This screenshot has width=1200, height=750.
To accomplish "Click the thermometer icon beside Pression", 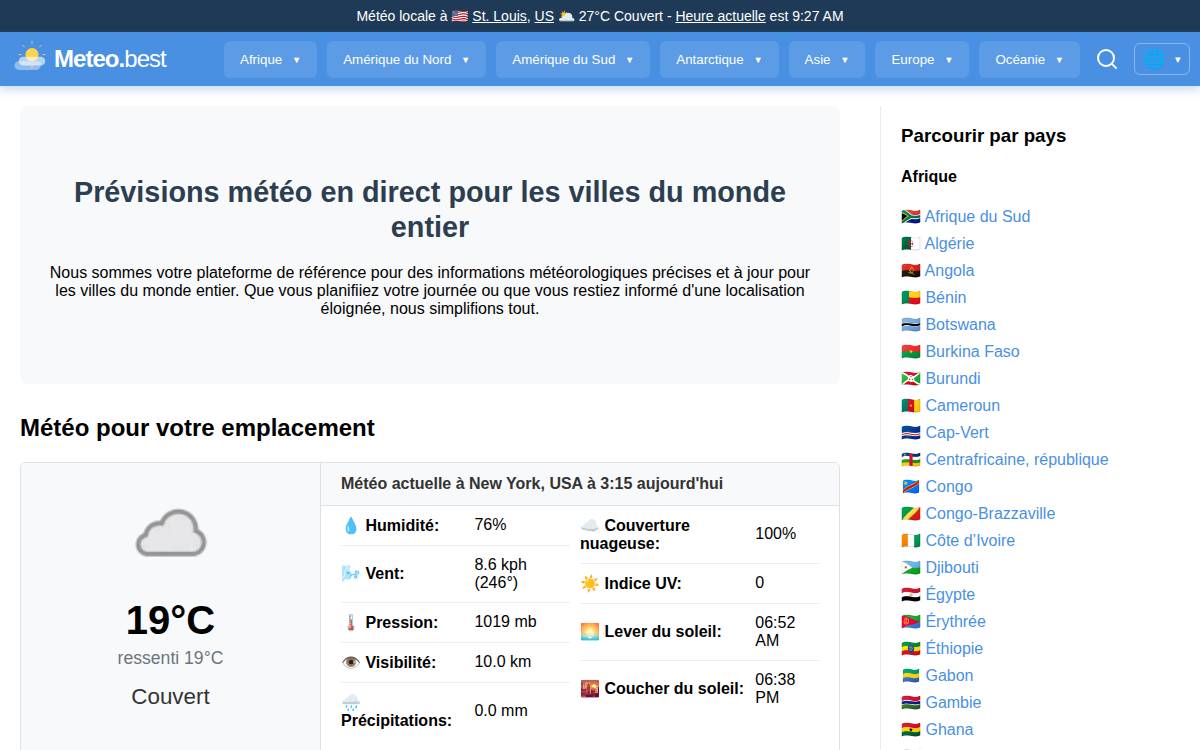I will pos(350,622).
